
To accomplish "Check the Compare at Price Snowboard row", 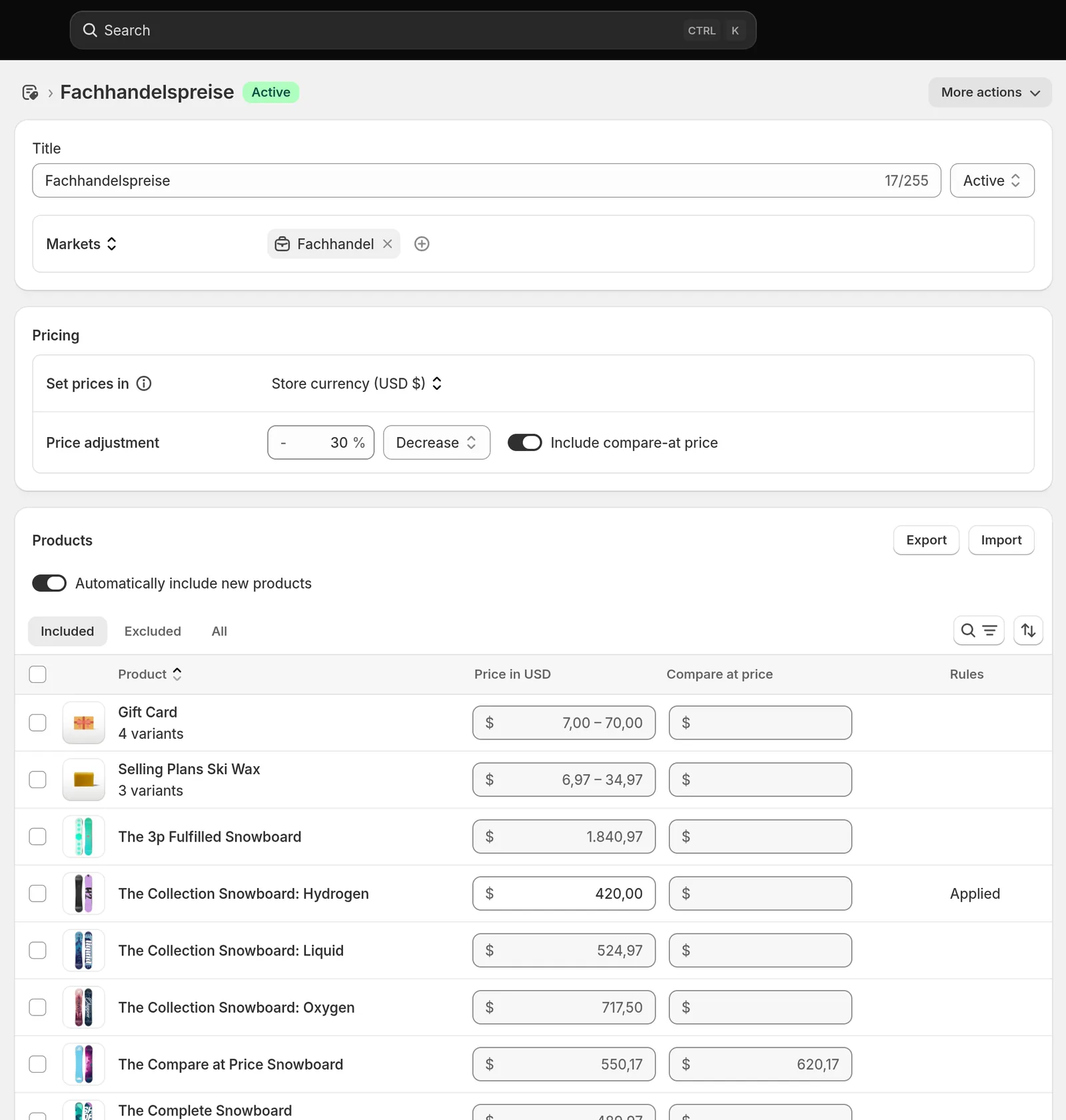I will 38,1065.
